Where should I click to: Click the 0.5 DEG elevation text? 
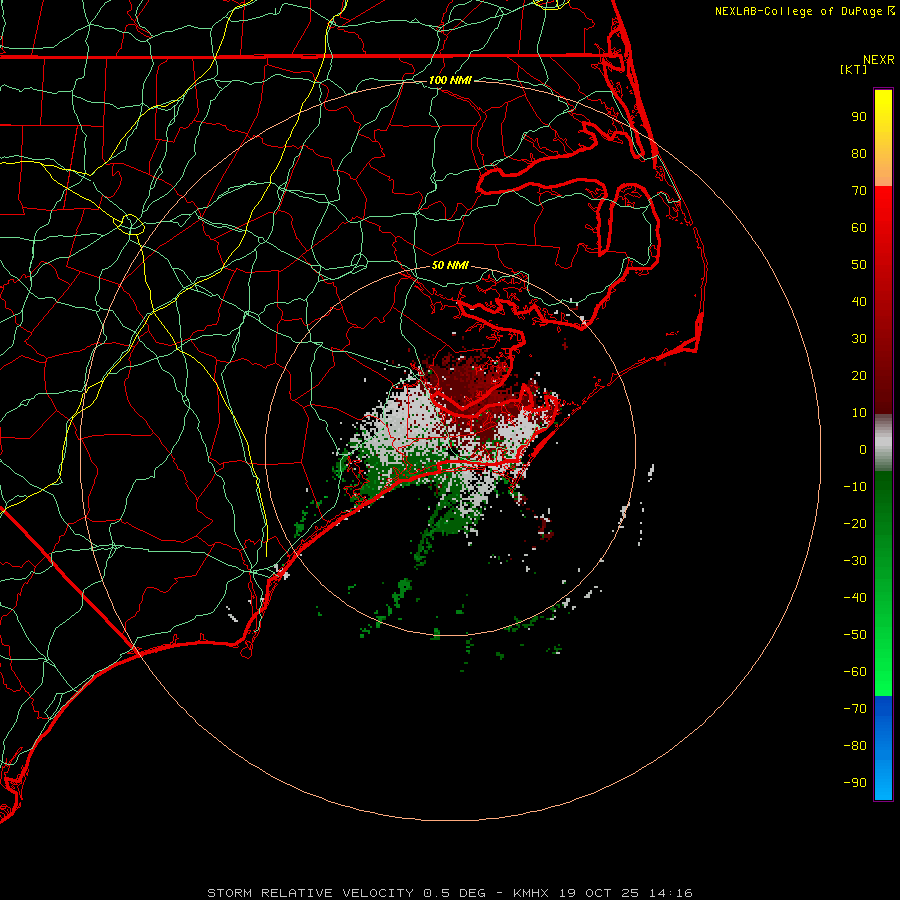(x=455, y=893)
